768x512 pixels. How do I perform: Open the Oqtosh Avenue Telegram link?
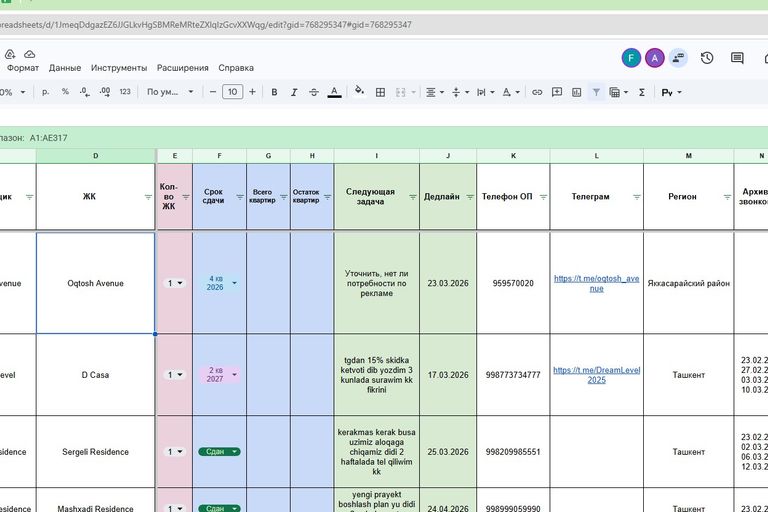[596, 283]
